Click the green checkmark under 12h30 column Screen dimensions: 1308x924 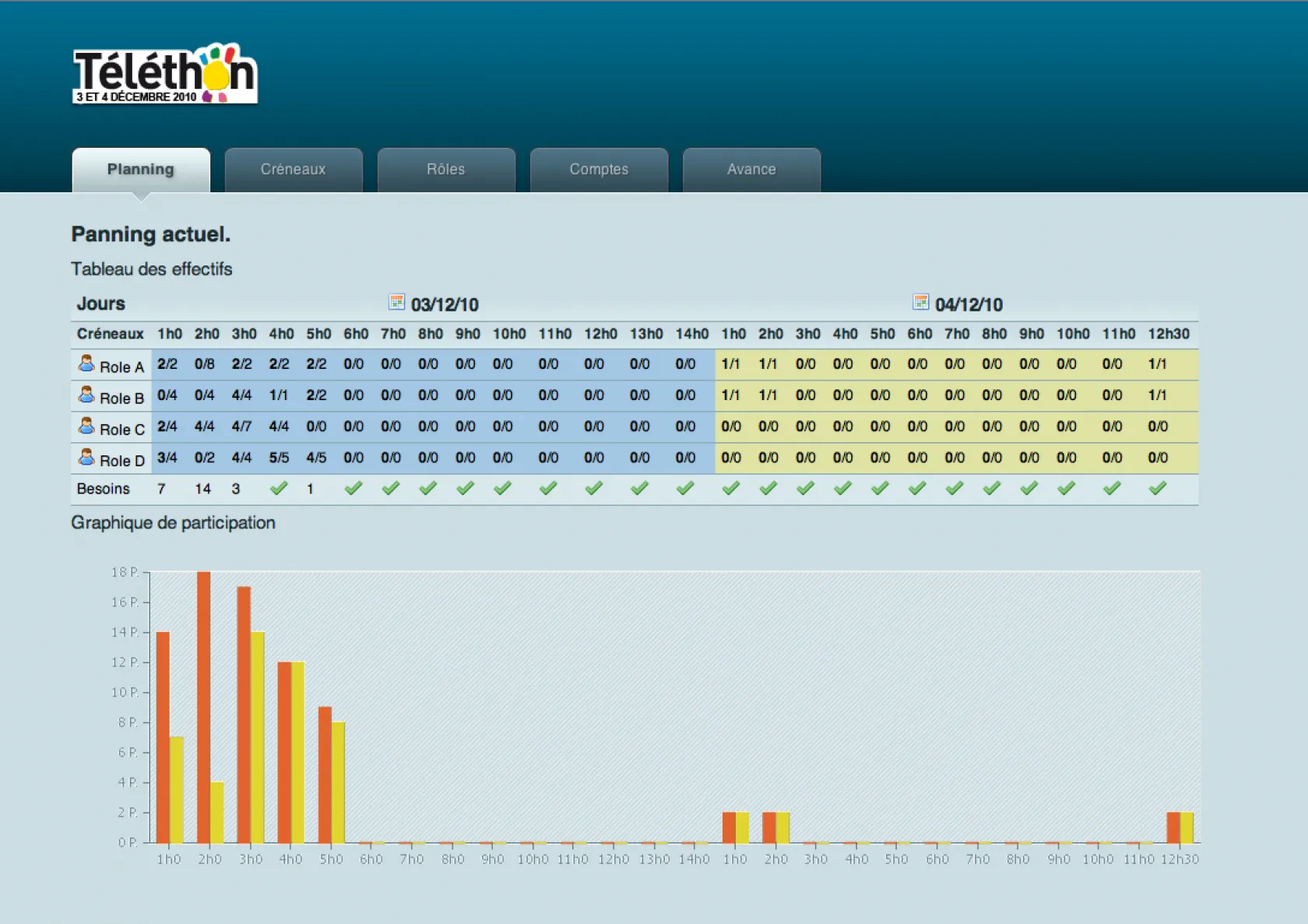point(1158,488)
